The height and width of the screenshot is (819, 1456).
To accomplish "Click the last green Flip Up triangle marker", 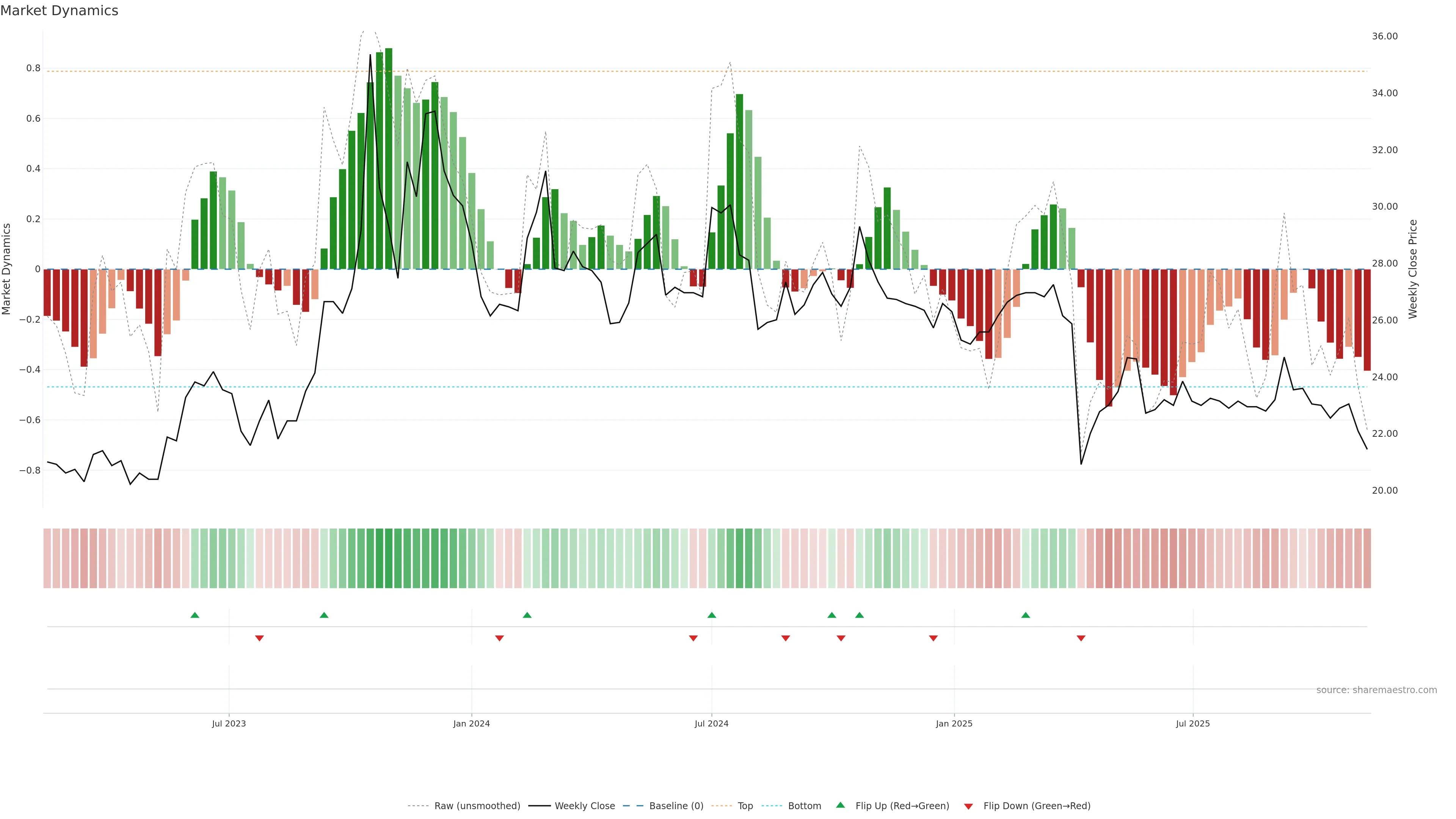I will click(1025, 615).
